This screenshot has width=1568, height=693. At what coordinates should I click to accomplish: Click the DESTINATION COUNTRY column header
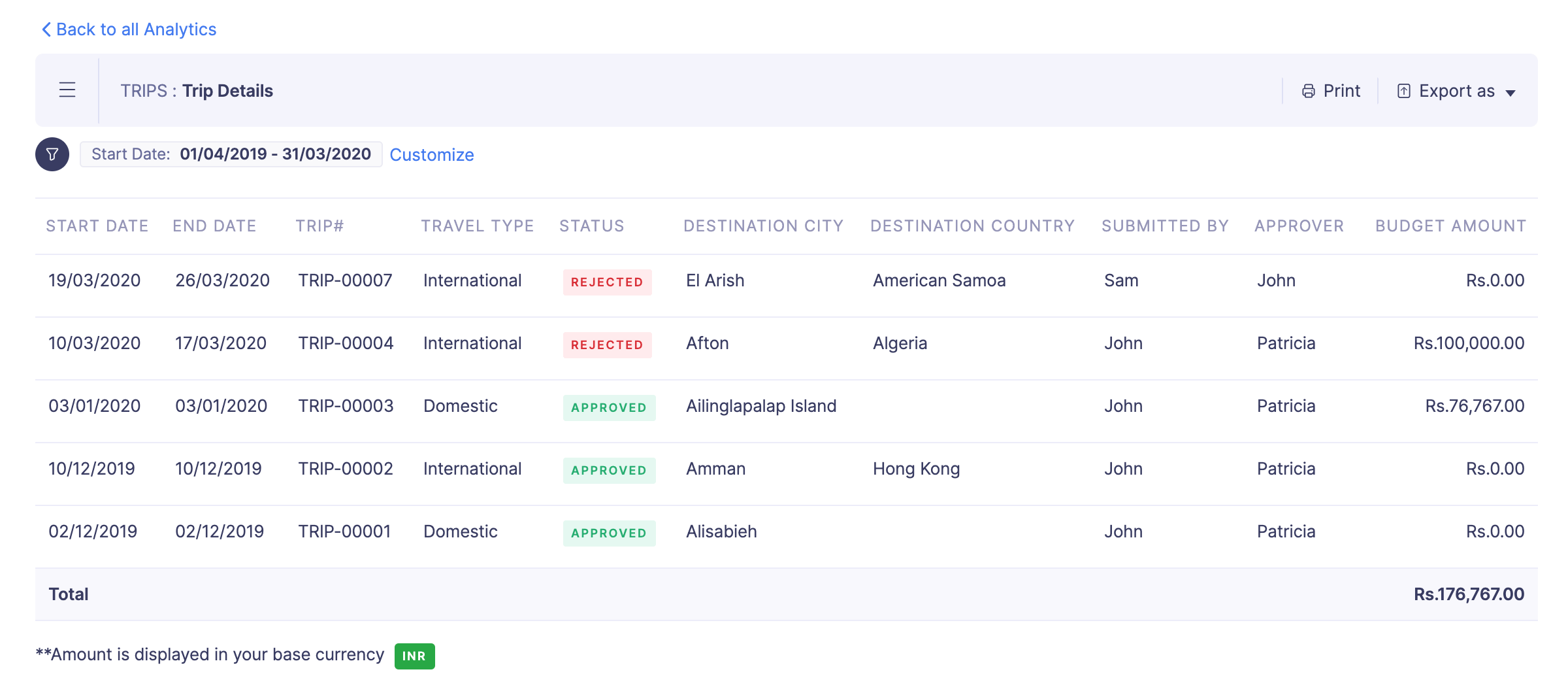(973, 226)
